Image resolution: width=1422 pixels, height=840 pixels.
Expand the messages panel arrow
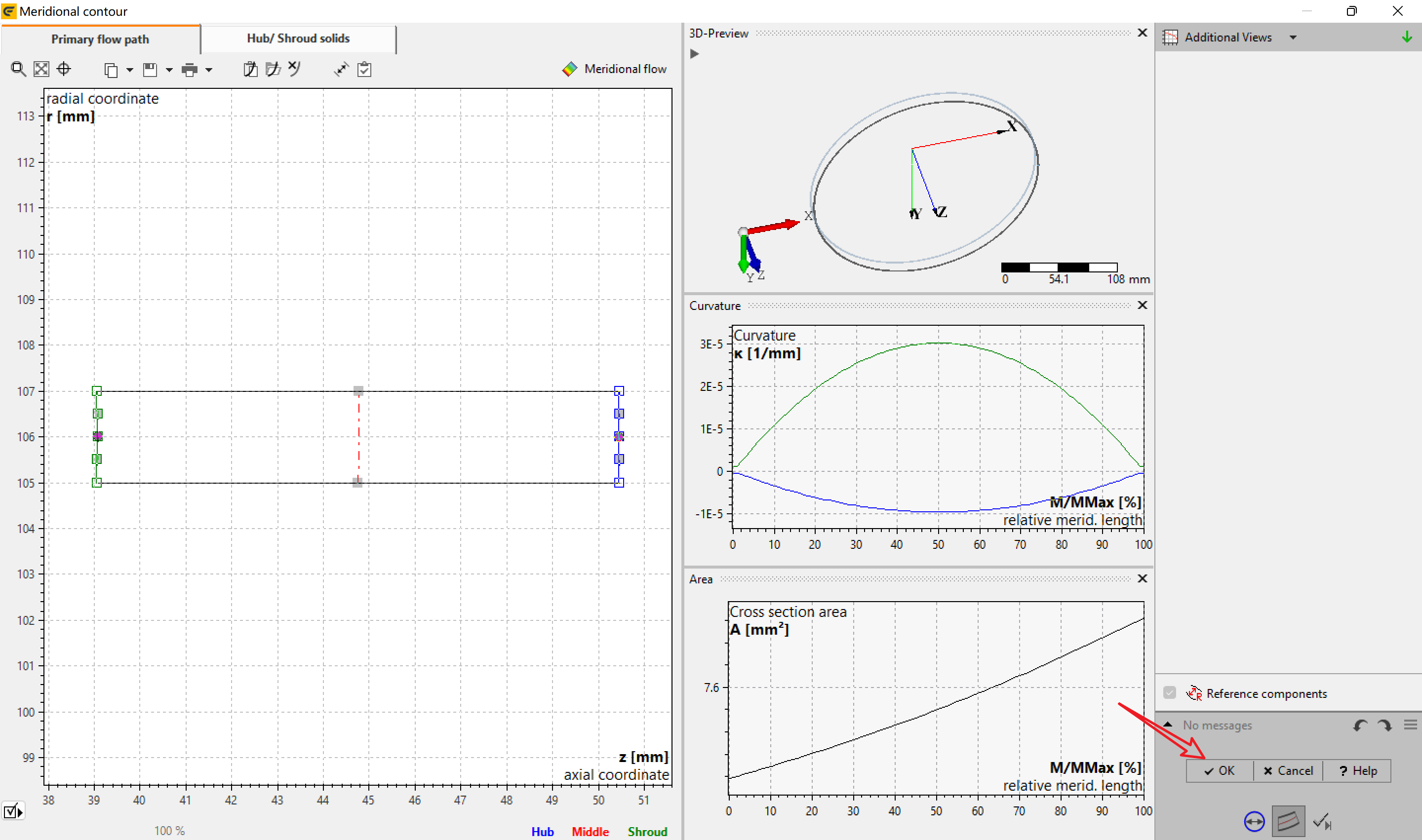pos(1168,725)
